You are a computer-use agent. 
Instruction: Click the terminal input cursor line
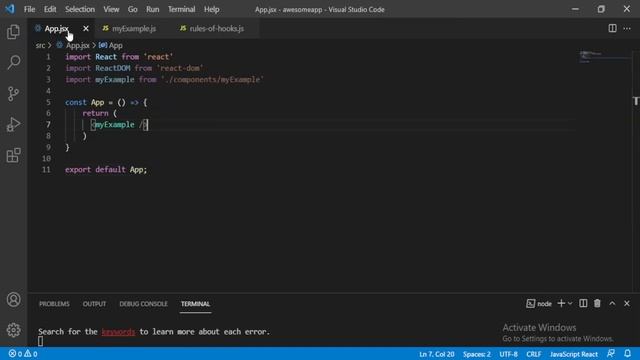[x=40, y=341]
